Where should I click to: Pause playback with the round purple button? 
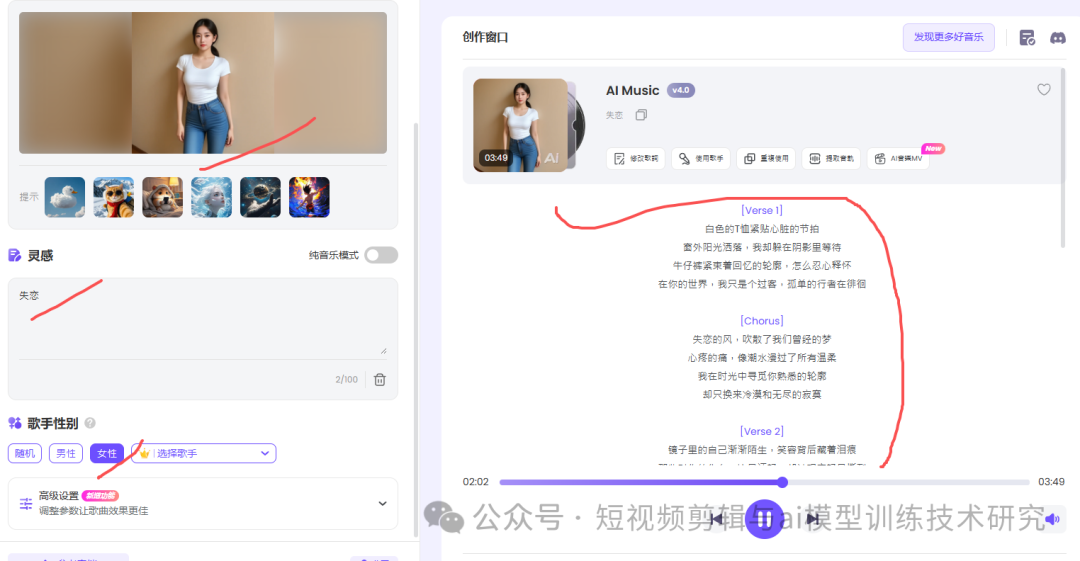pos(764,519)
